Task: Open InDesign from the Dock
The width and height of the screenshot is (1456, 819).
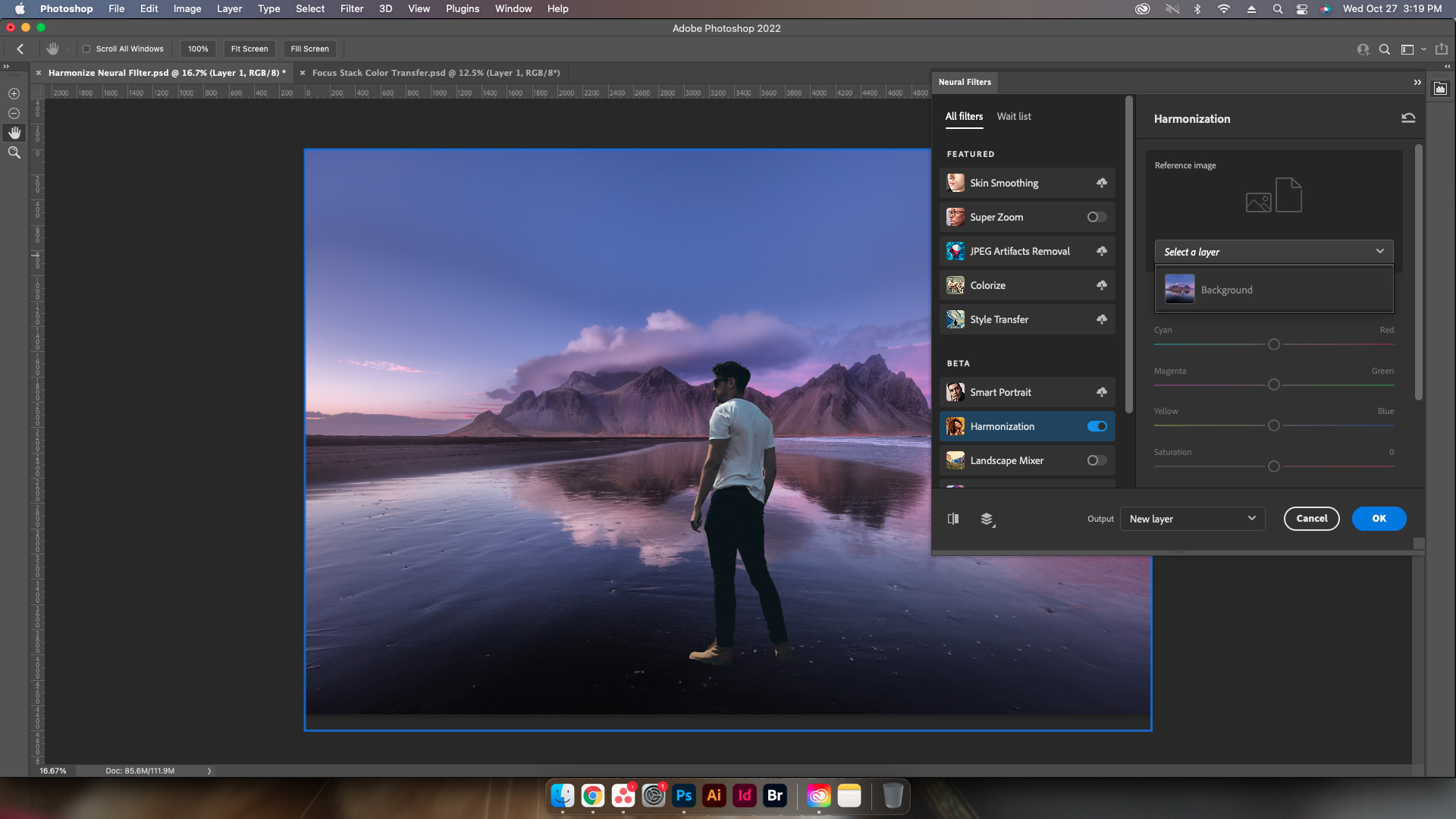Action: click(x=744, y=795)
